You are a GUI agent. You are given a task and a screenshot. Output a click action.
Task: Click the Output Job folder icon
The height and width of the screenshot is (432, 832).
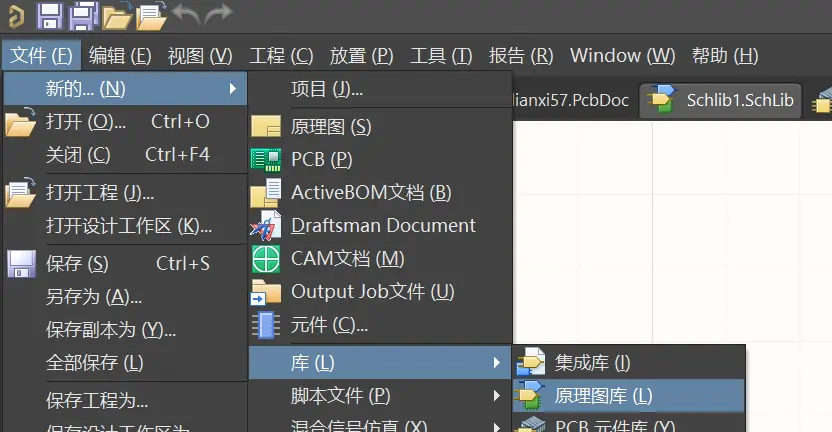266,292
